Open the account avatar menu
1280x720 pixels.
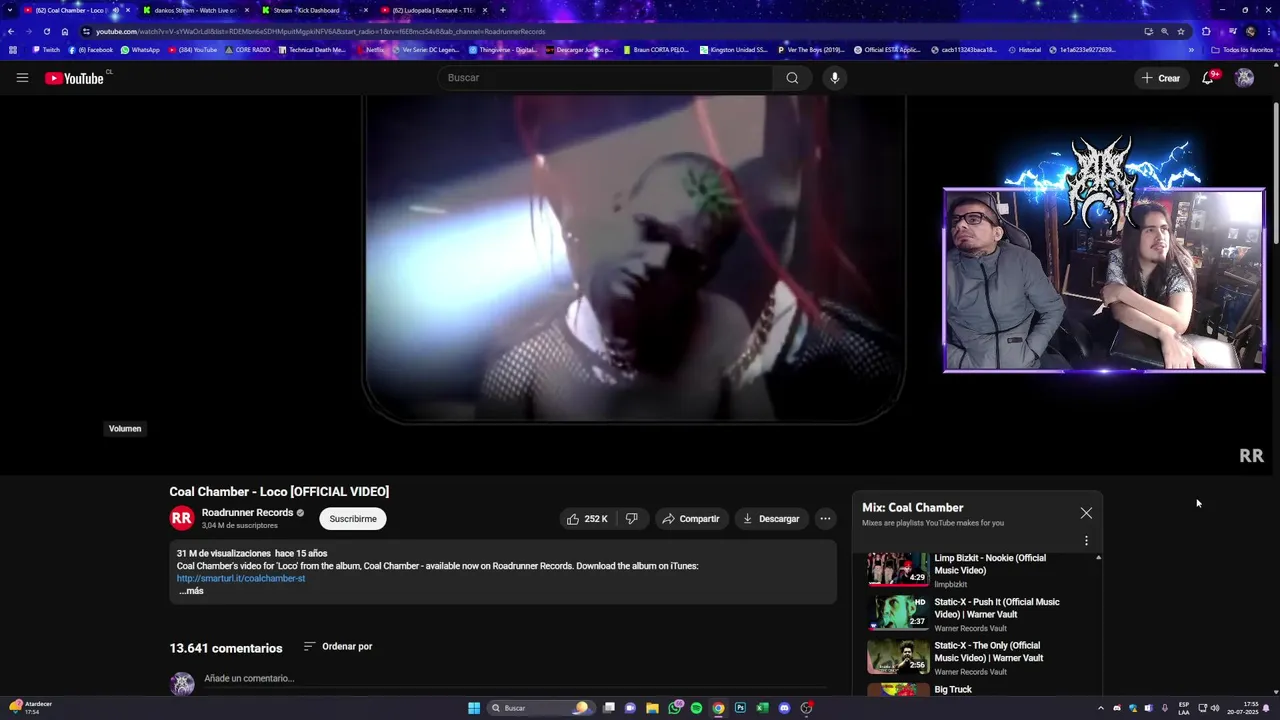[1244, 78]
